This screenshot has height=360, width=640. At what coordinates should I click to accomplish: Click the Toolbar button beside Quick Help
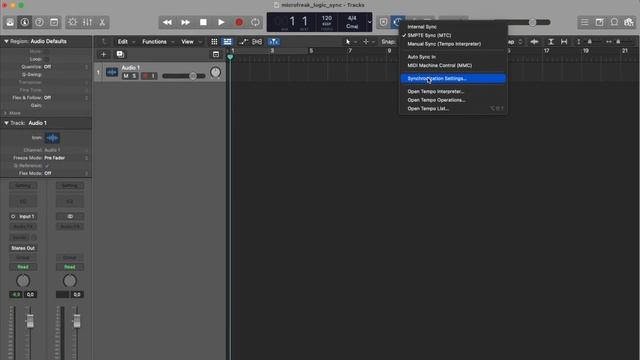(54, 22)
